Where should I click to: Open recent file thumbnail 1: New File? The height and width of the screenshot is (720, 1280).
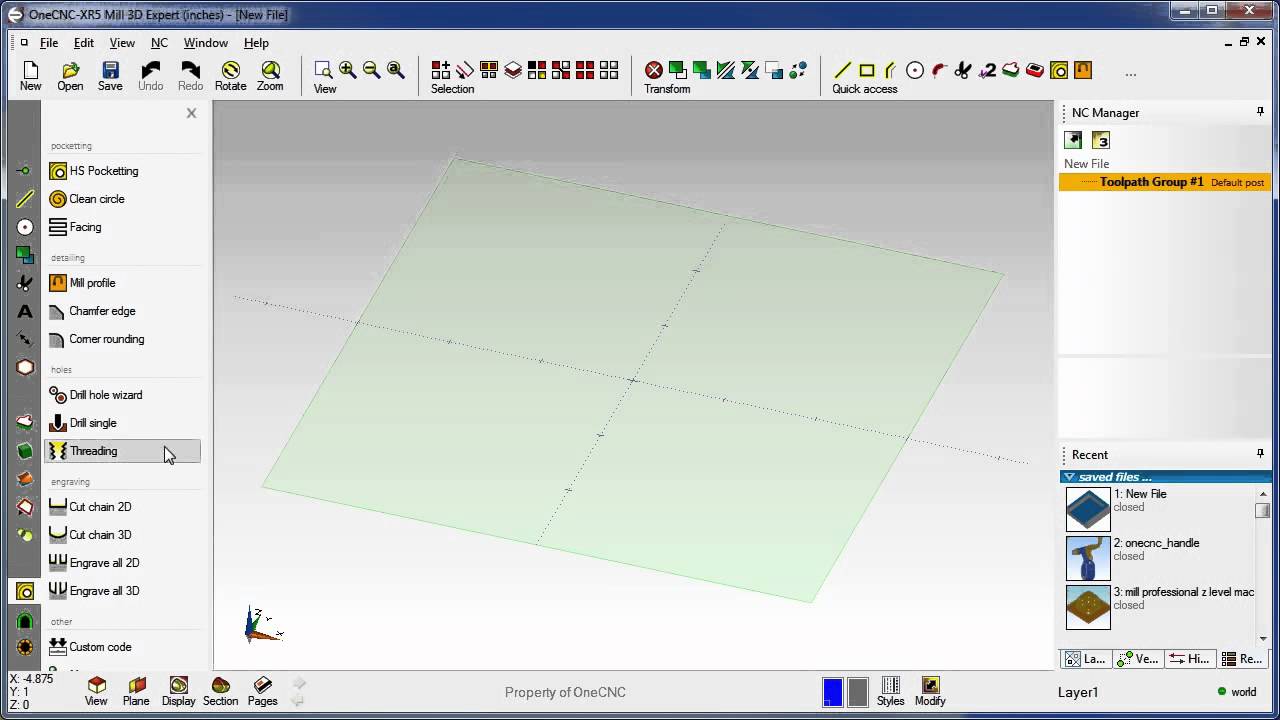click(1088, 509)
